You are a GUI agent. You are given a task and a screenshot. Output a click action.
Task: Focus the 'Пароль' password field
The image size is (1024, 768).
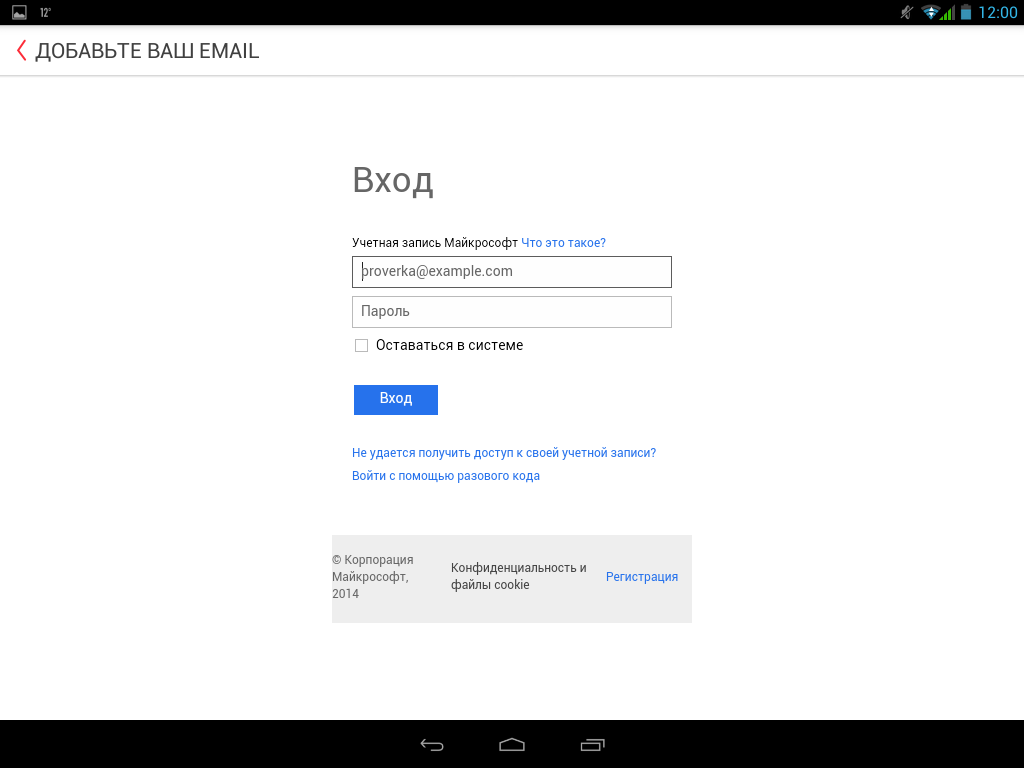[511, 311]
